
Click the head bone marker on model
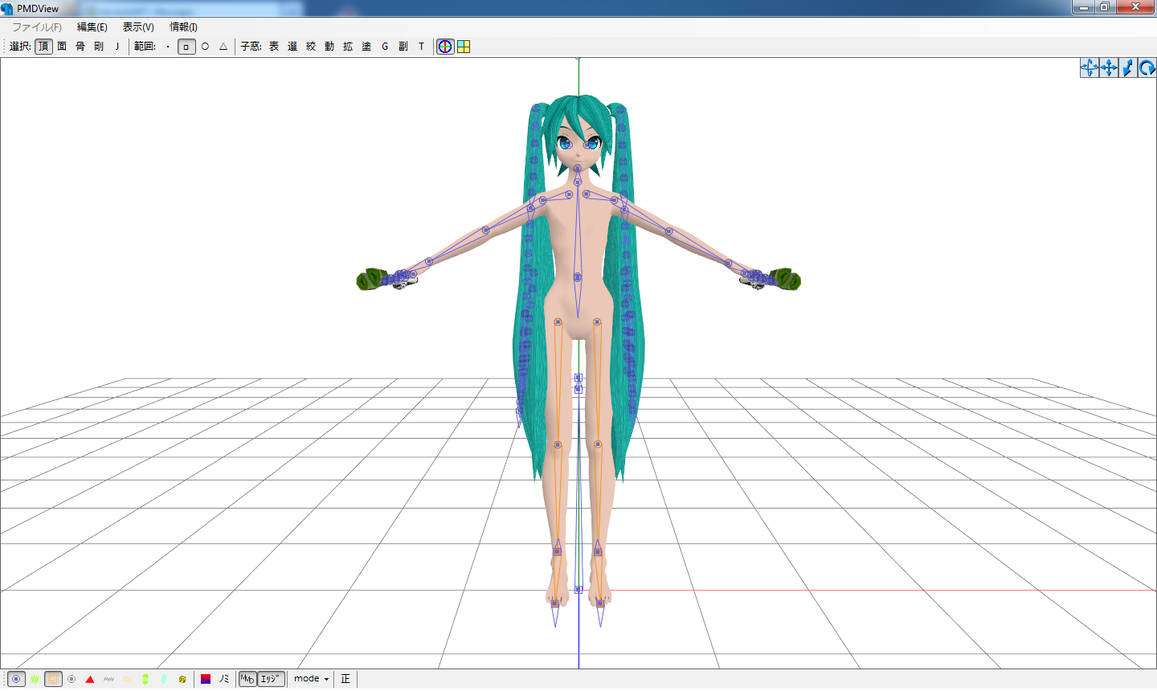click(x=578, y=170)
